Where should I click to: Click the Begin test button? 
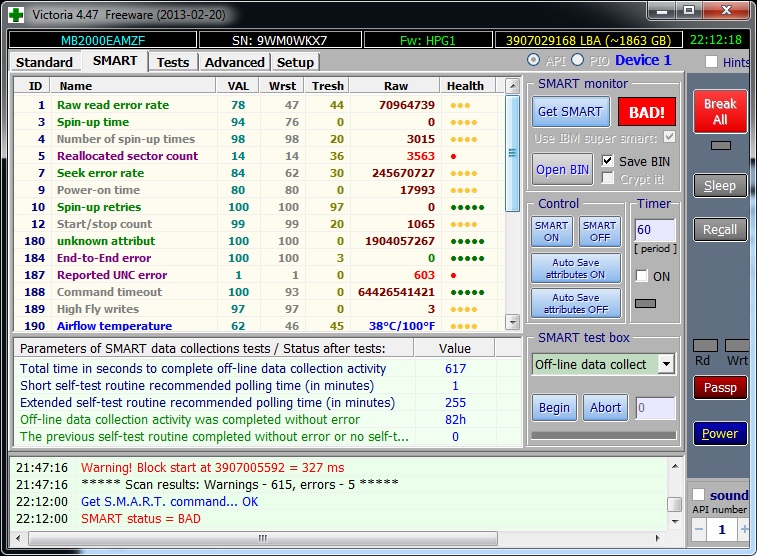click(554, 407)
